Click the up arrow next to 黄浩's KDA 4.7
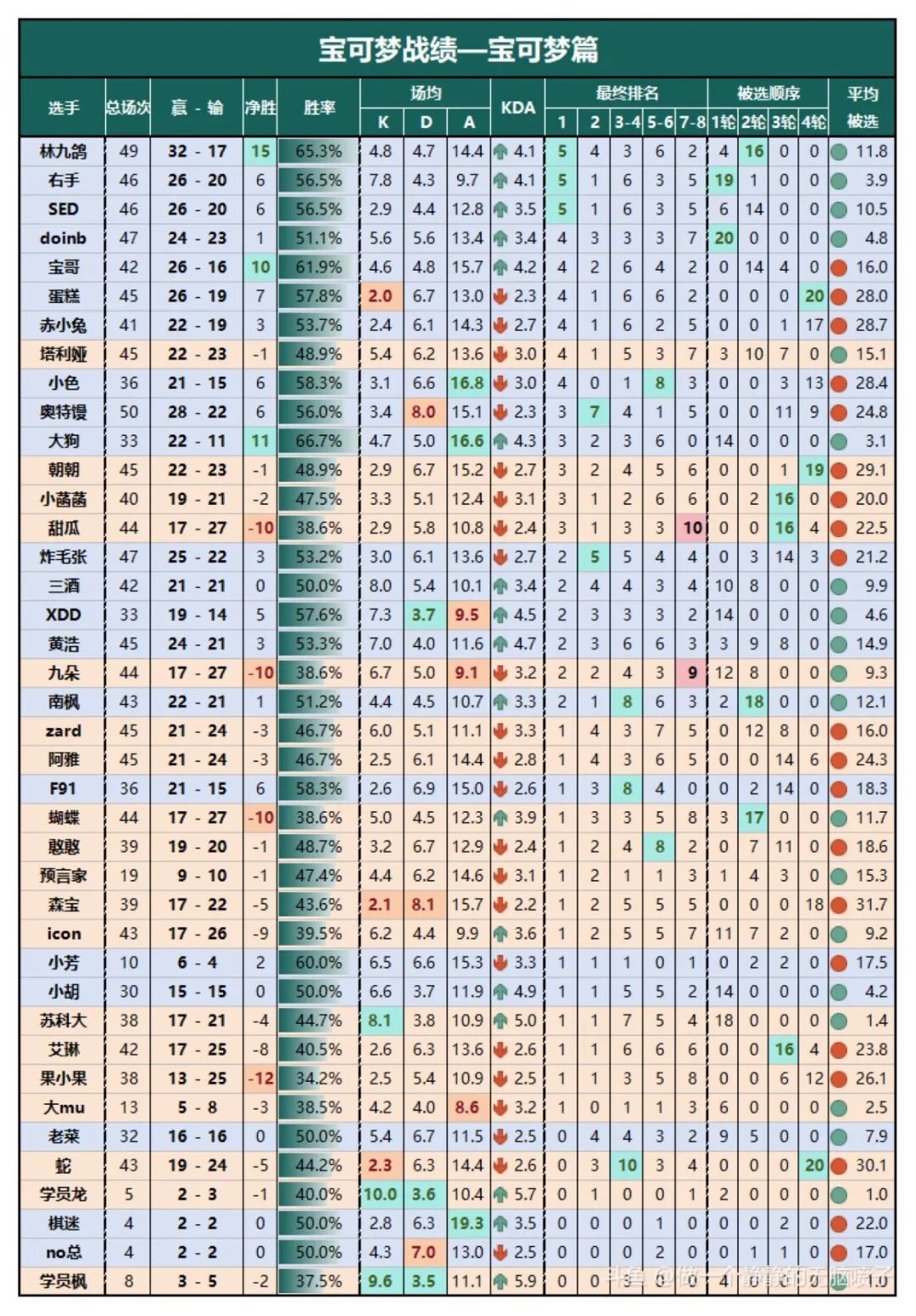916x1316 pixels. click(500, 644)
